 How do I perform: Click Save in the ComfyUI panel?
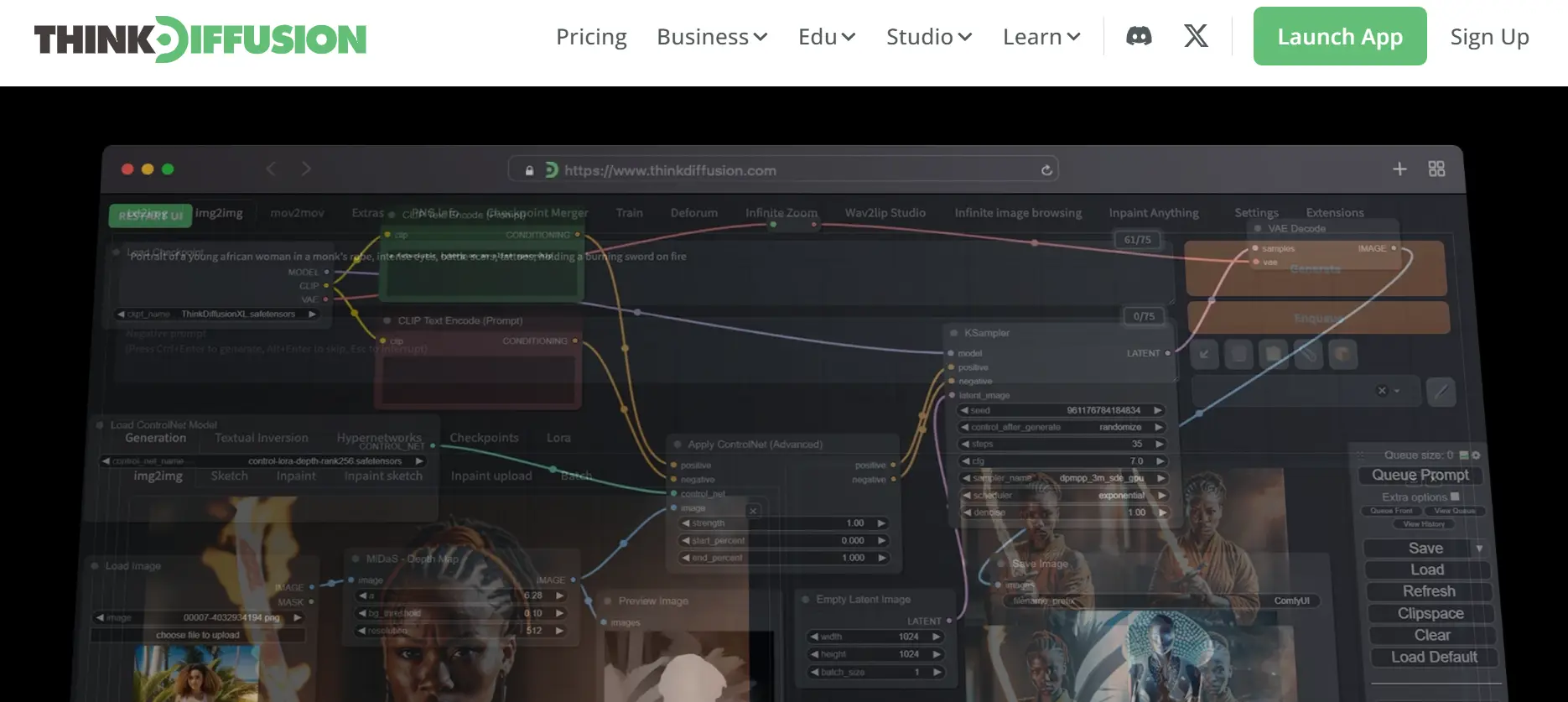1425,549
